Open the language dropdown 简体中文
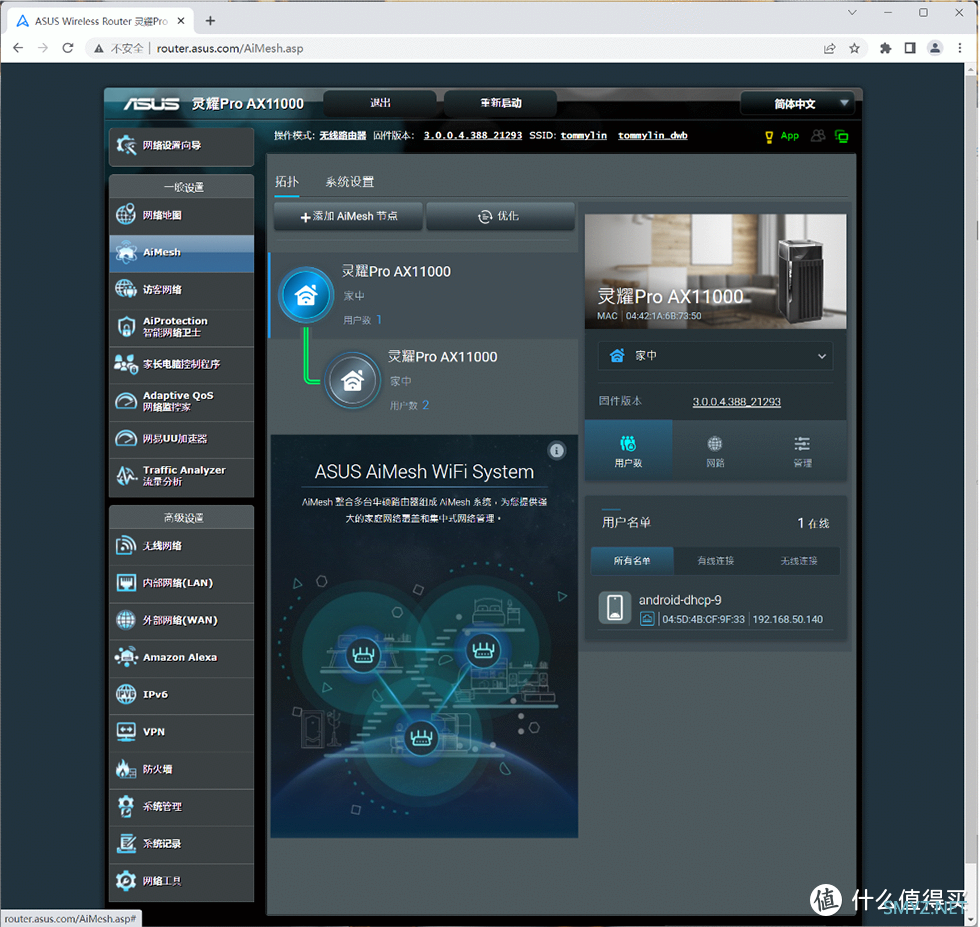Viewport: 980px width, 927px height. (x=797, y=104)
